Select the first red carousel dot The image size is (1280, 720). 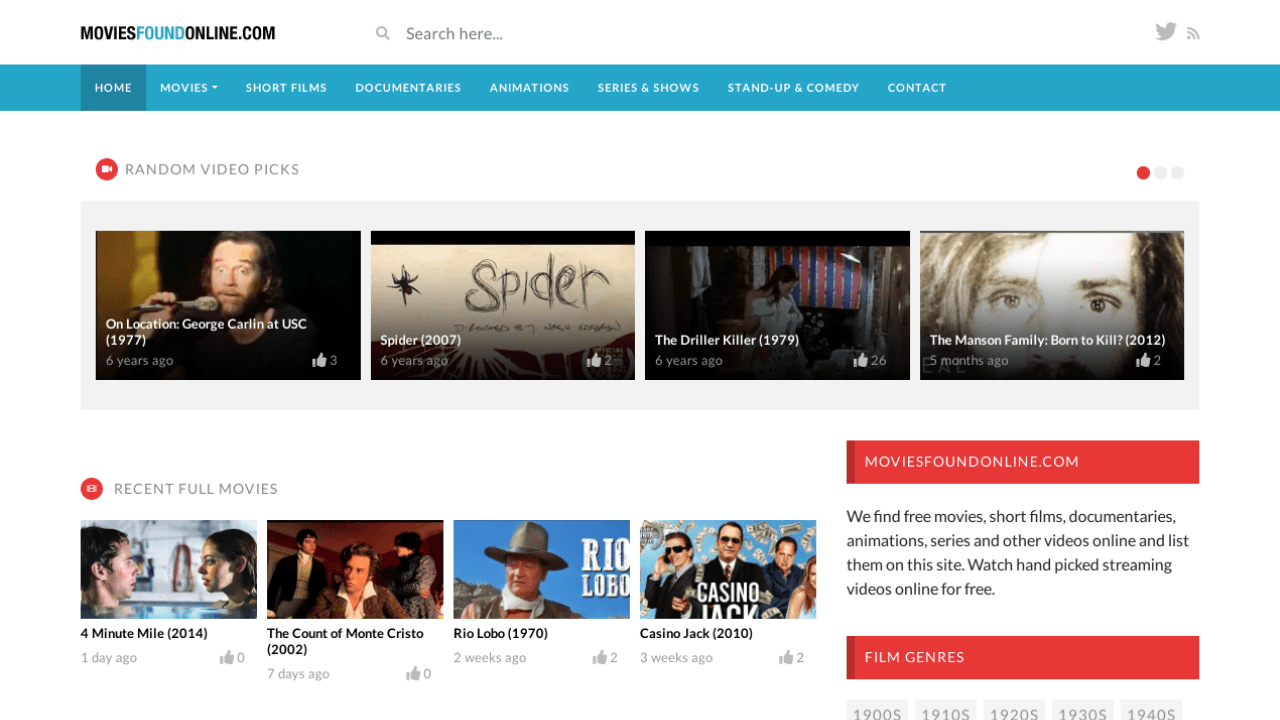tap(1143, 173)
